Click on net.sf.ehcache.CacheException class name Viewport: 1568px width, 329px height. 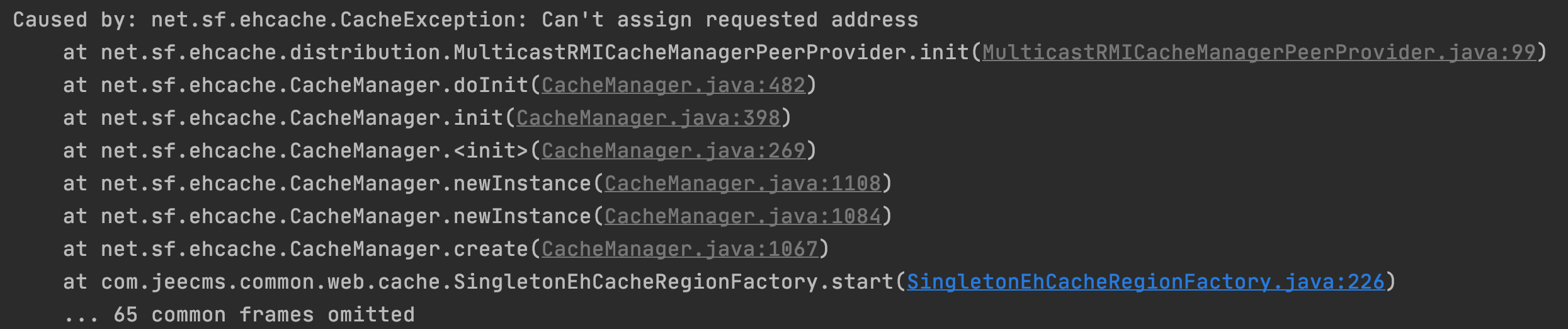tap(338, 20)
